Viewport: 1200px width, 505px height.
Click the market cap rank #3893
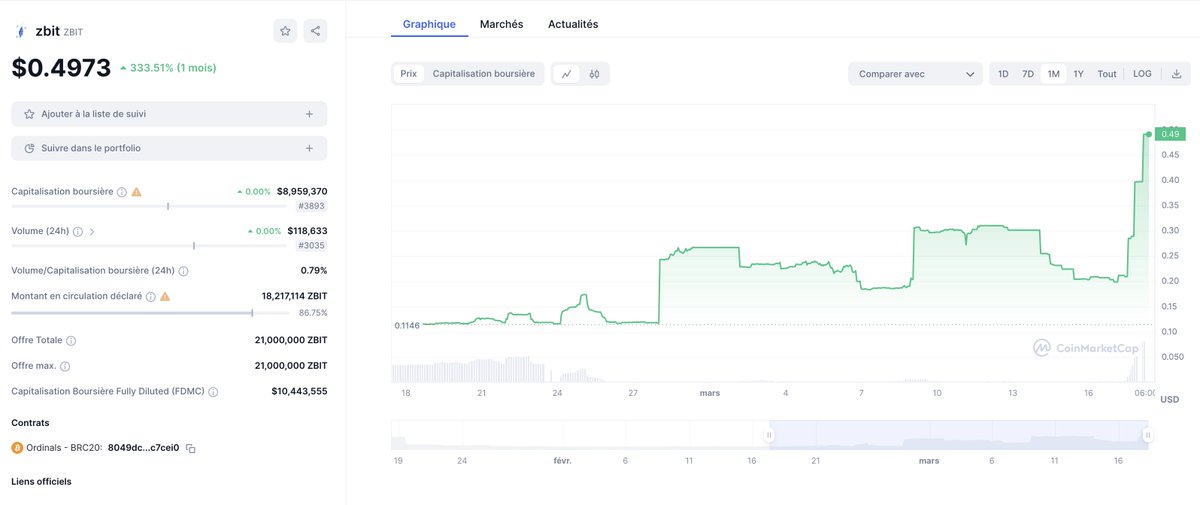click(x=312, y=206)
